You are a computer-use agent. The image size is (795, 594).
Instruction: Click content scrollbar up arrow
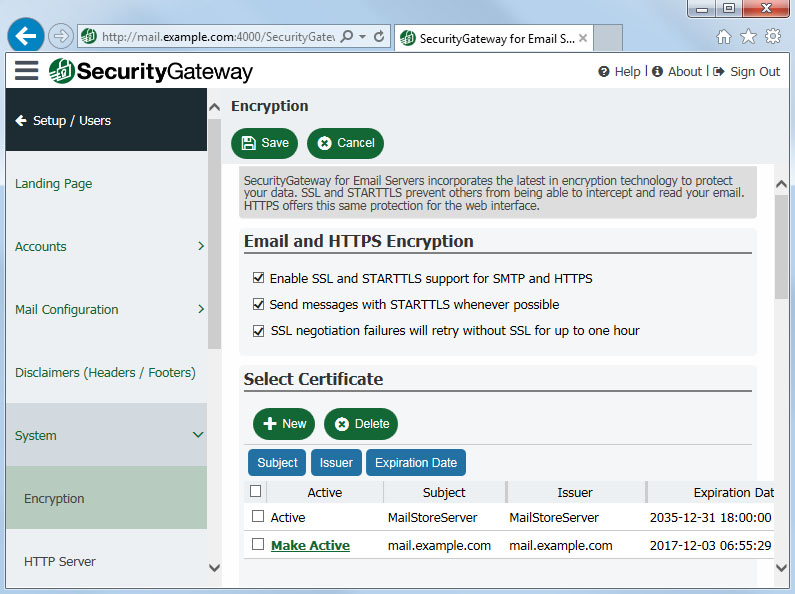coord(781,184)
